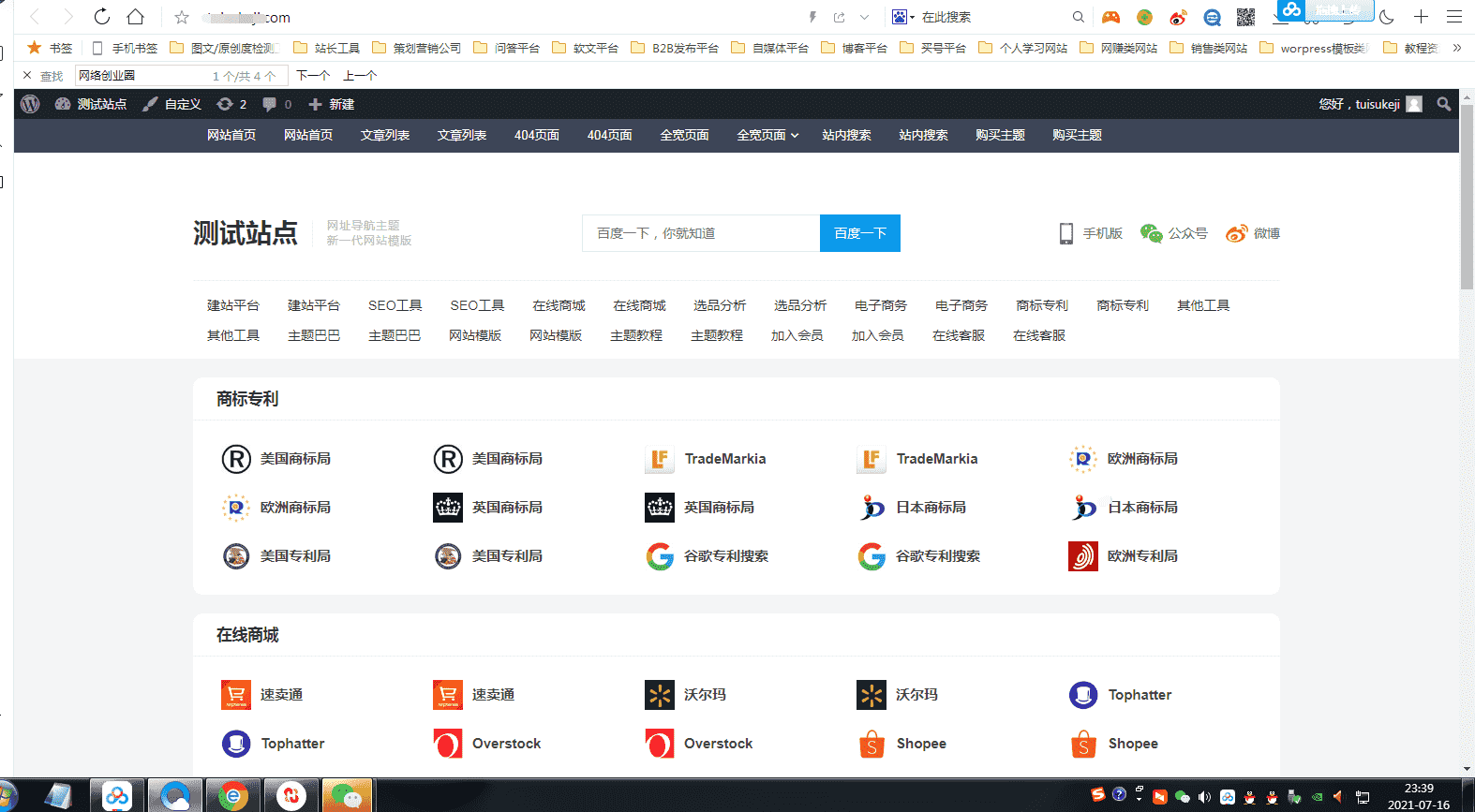Screen dimensions: 1475x812
Task: Click the share icon in the address bar
Action: pyautogui.click(x=839, y=17)
